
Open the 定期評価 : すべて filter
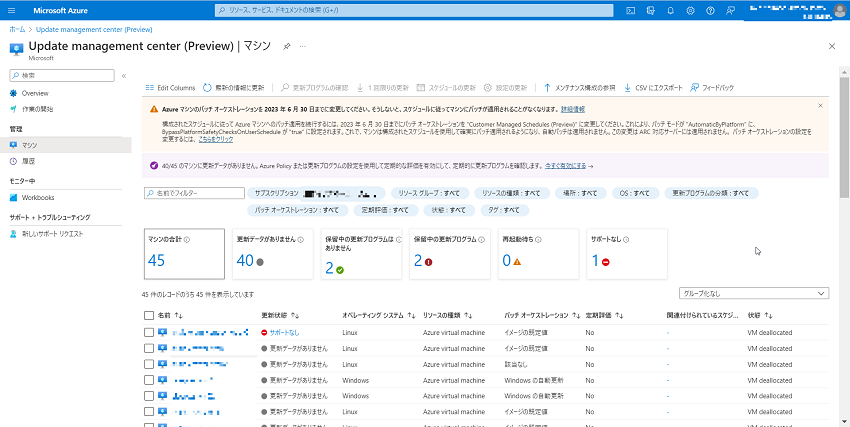[x=385, y=210]
